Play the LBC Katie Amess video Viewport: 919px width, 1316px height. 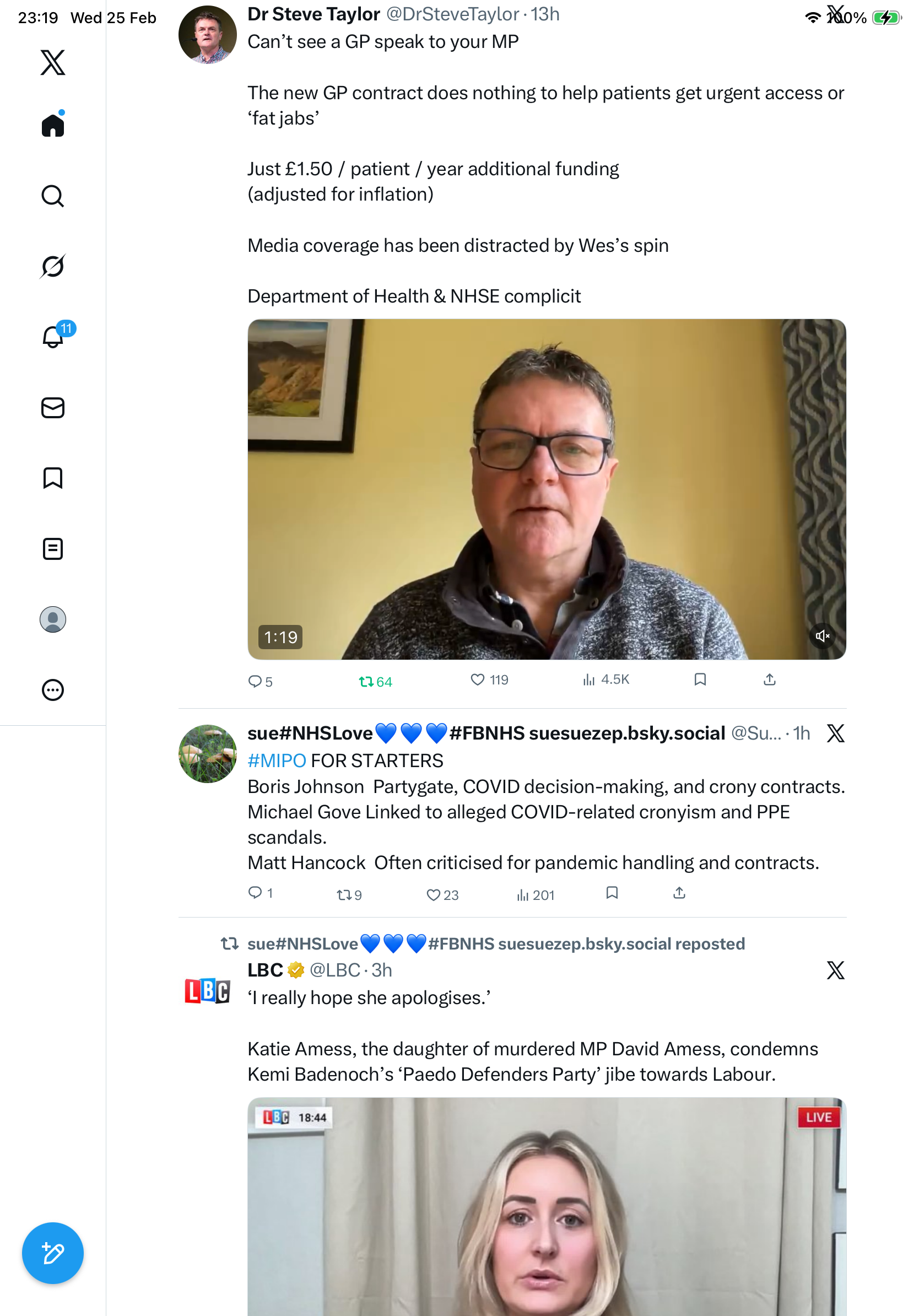click(547, 1206)
